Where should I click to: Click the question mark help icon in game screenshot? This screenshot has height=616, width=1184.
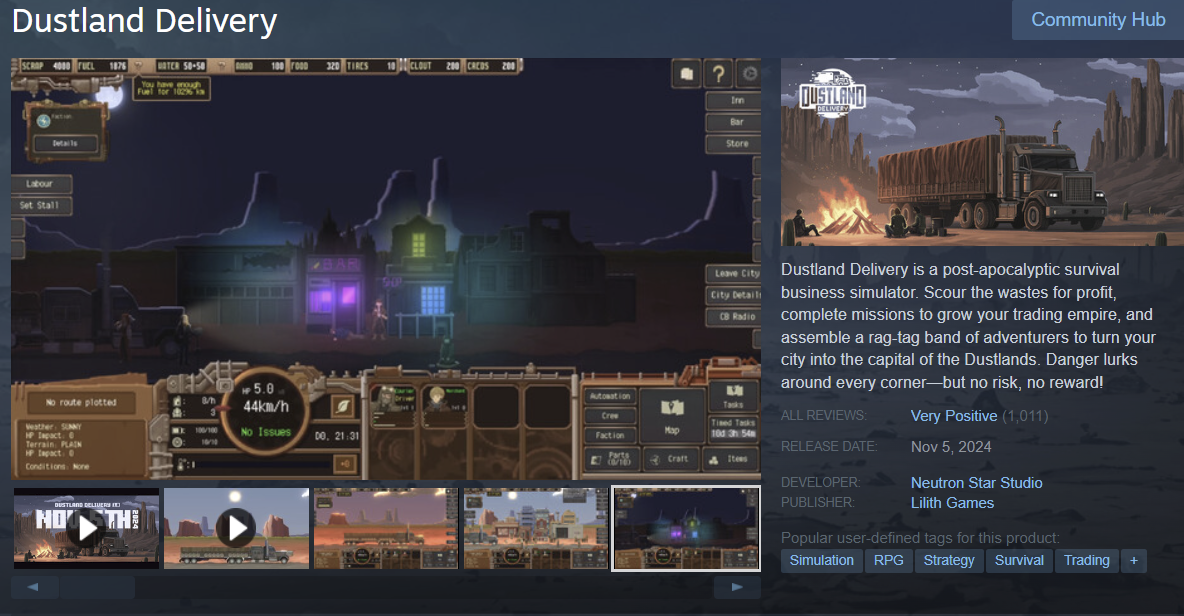718,74
